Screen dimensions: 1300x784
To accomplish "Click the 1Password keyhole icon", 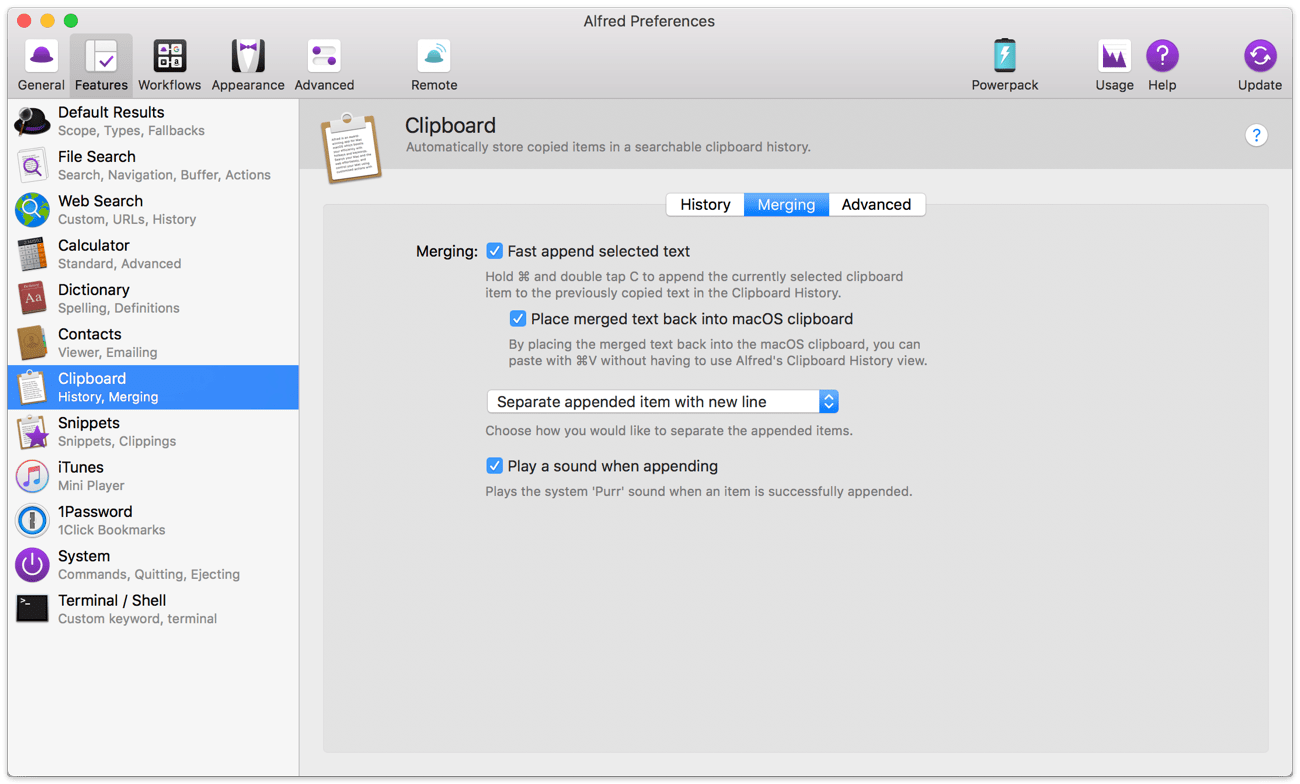I will (32, 520).
